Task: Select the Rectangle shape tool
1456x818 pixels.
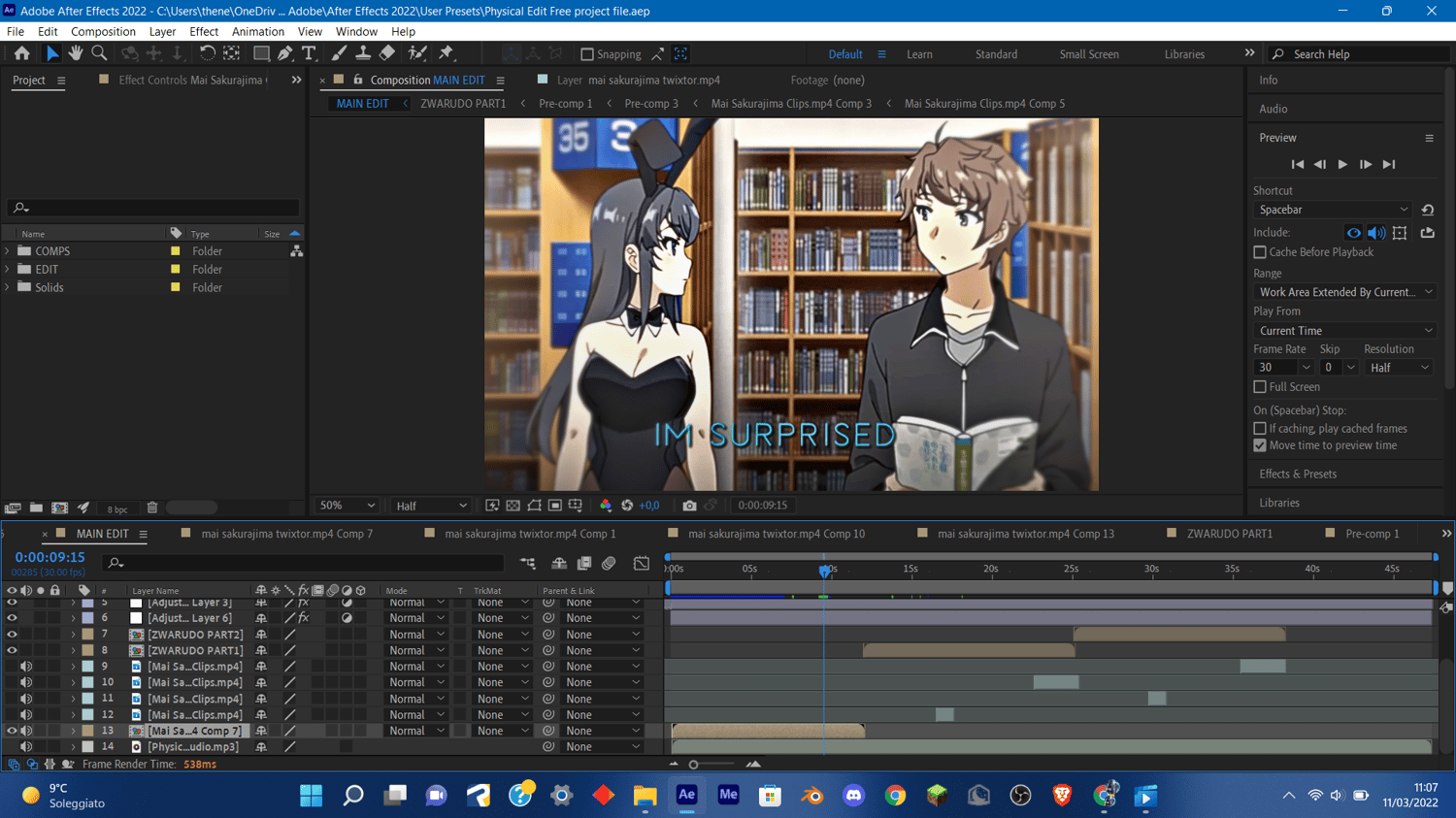Action: 261,53
